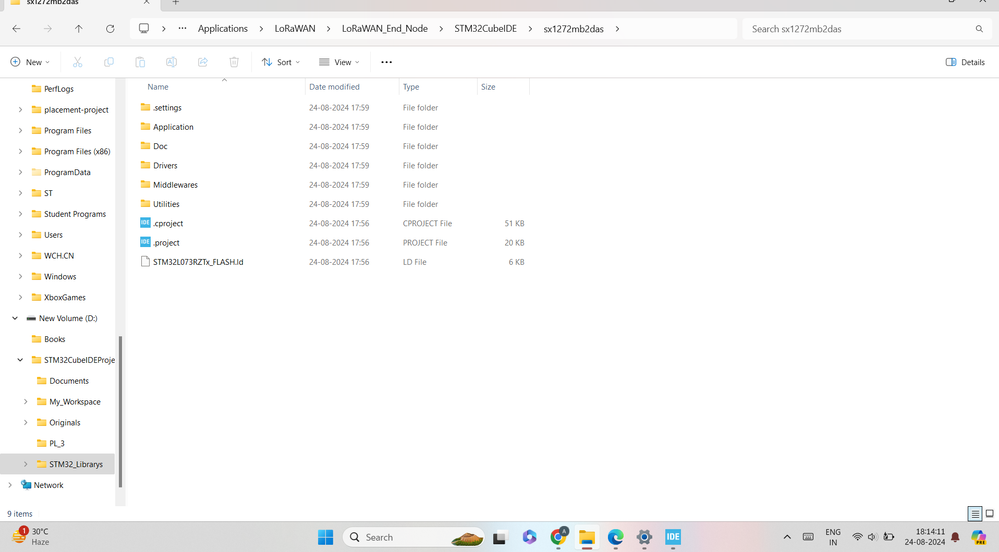Open Google Chrome from taskbar

pos(558,537)
